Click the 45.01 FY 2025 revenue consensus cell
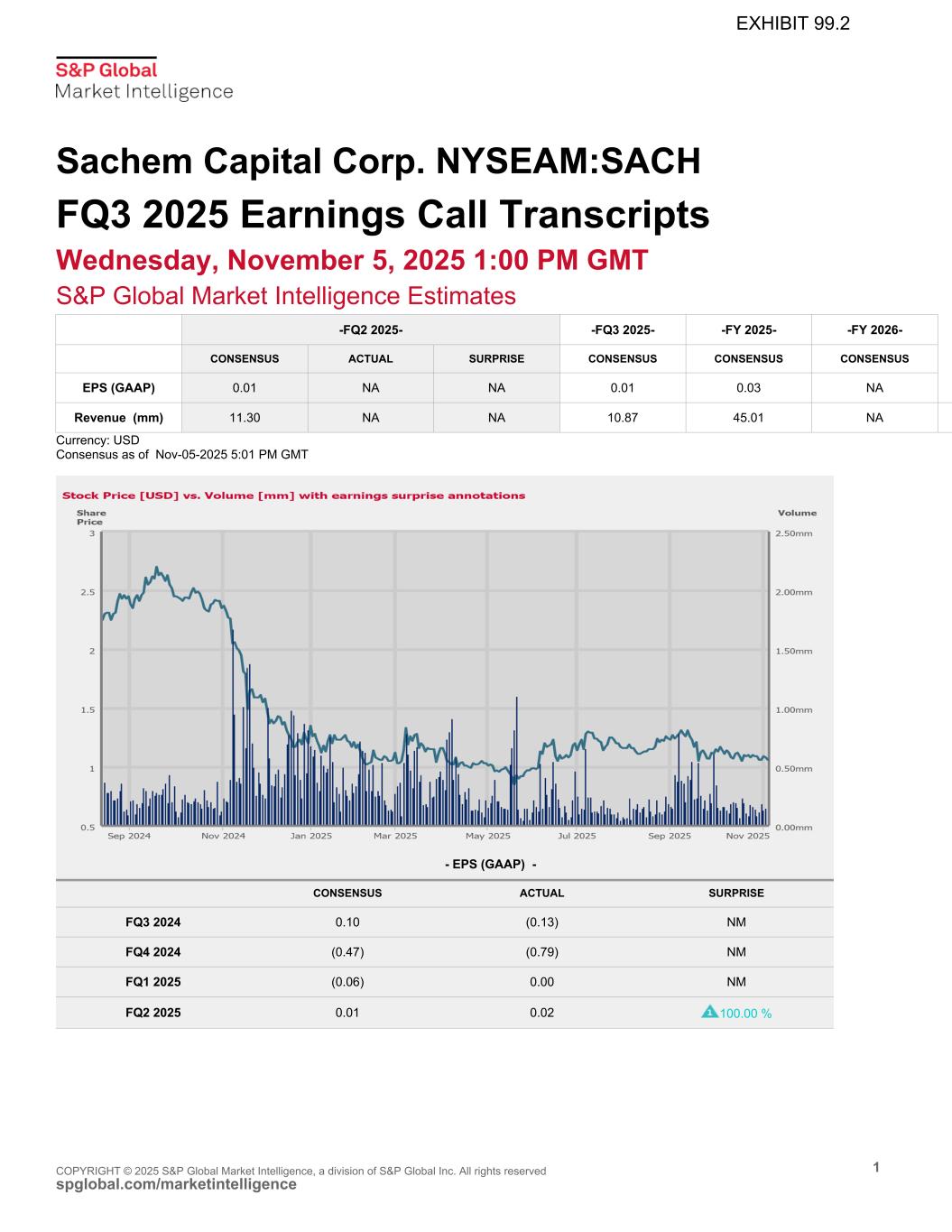Image resolution: width=952 pixels, height=1232 pixels. (x=748, y=418)
